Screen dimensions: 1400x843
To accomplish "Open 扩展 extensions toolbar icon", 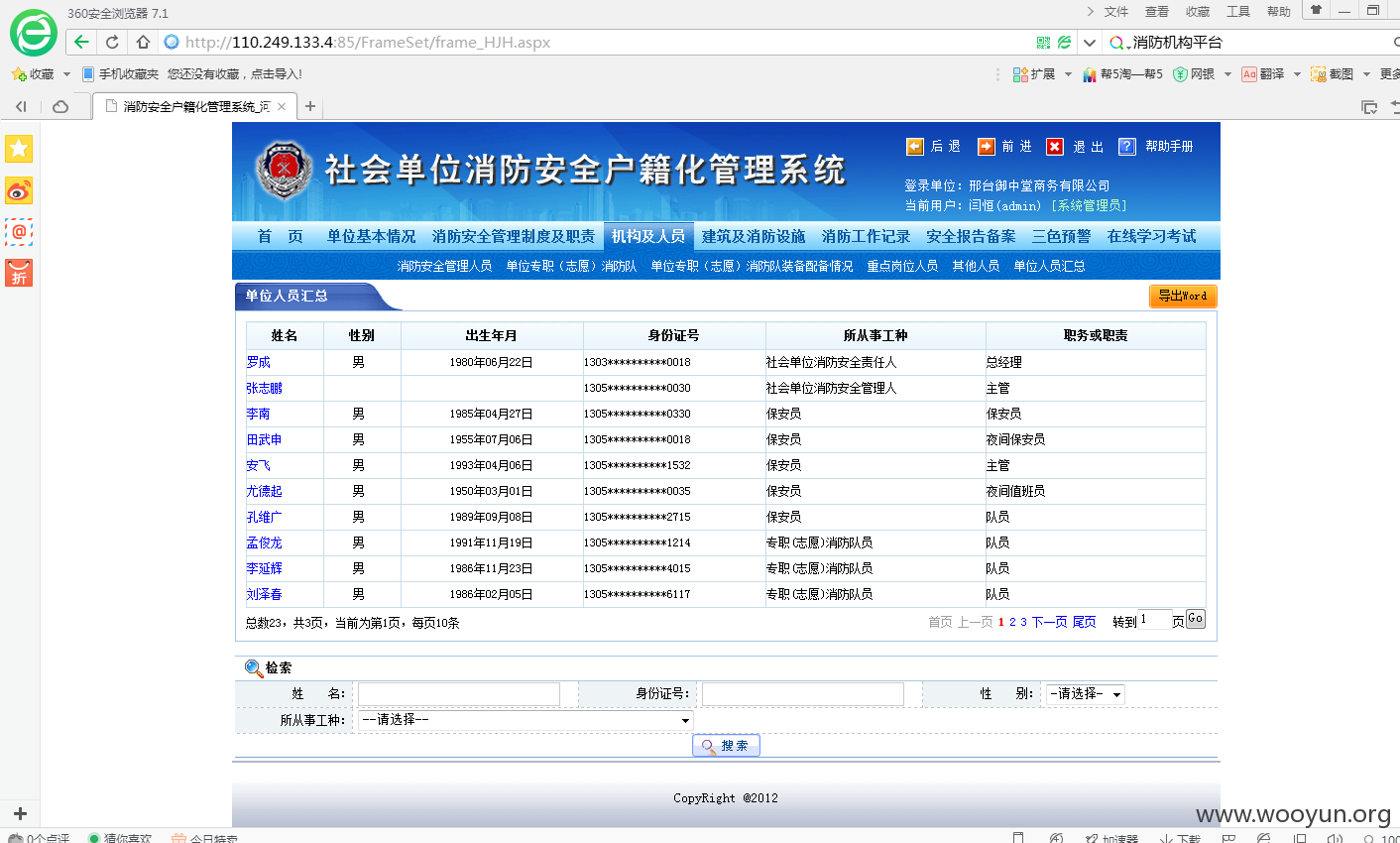I will pos(1020,74).
